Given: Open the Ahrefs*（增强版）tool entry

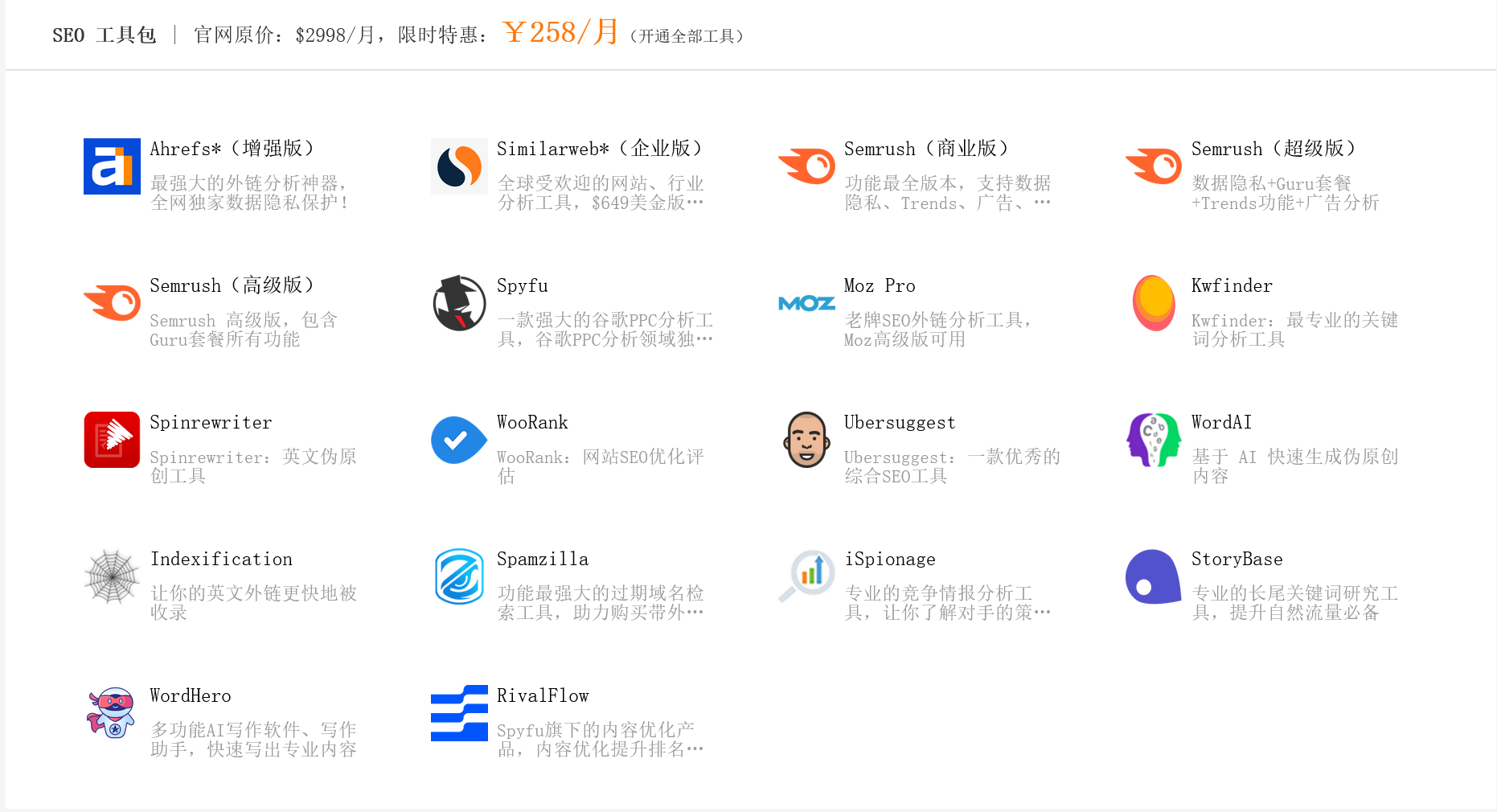Looking at the screenshot, I should coord(231,148).
